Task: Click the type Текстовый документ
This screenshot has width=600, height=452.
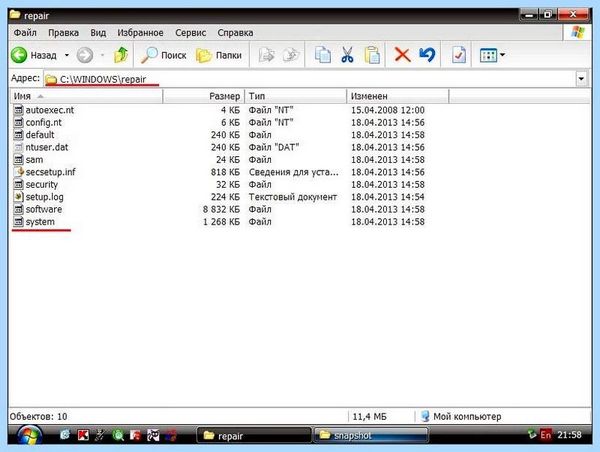Action: tap(293, 197)
